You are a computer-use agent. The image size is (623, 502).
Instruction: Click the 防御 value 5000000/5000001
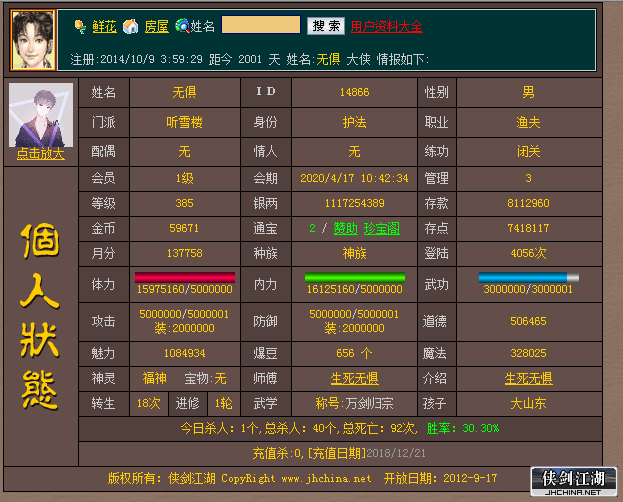[354, 314]
